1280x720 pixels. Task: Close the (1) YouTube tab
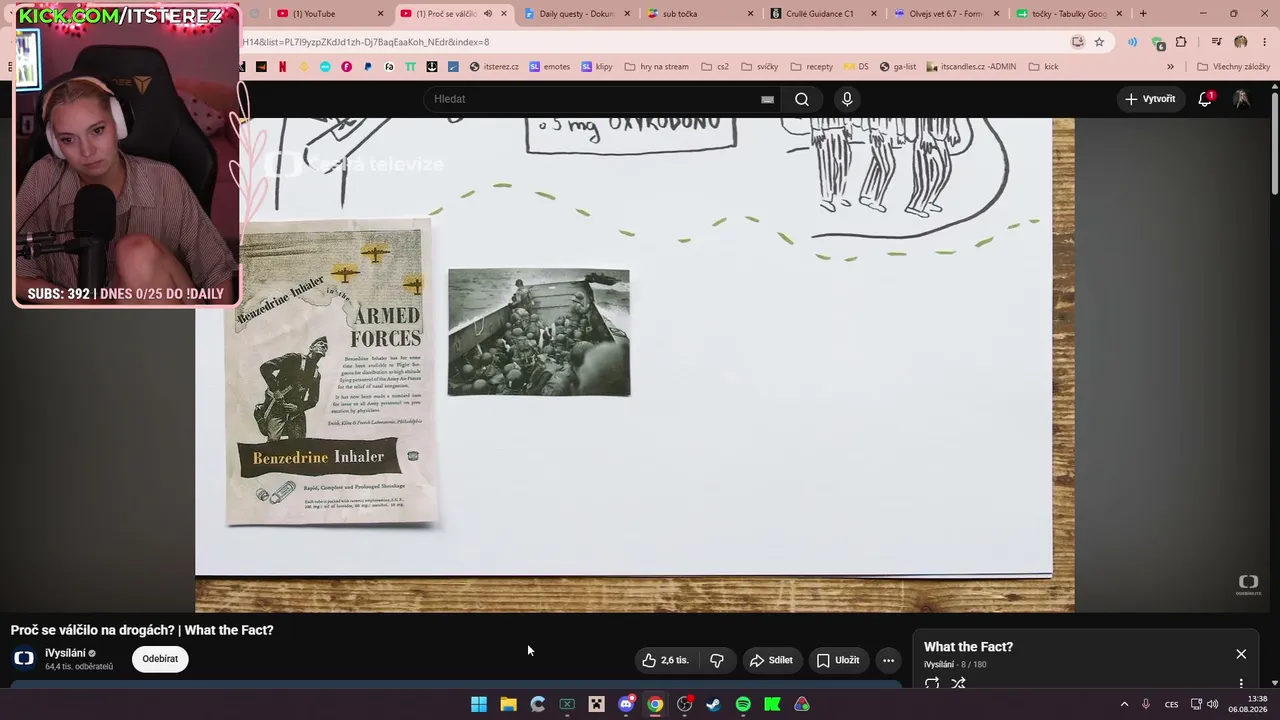point(380,14)
